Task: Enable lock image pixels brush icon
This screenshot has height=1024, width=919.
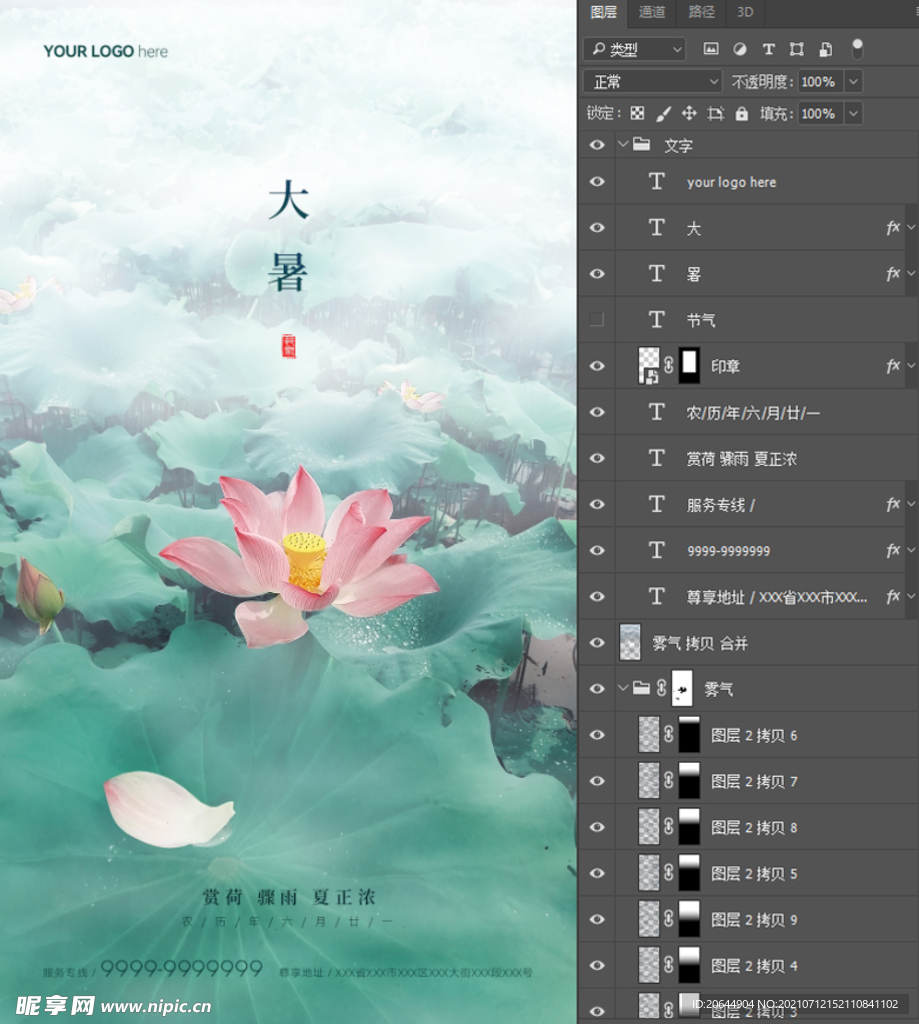Action: 663,113
